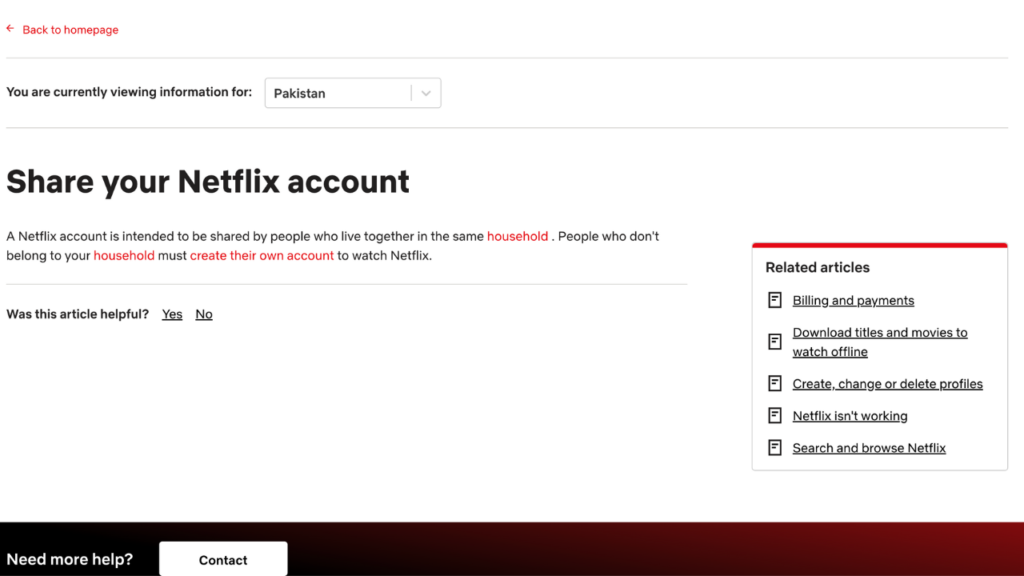Open the household link before 'must'
This screenshot has height=576, width=1024.
pyautogui.click(x=124, y=255)
